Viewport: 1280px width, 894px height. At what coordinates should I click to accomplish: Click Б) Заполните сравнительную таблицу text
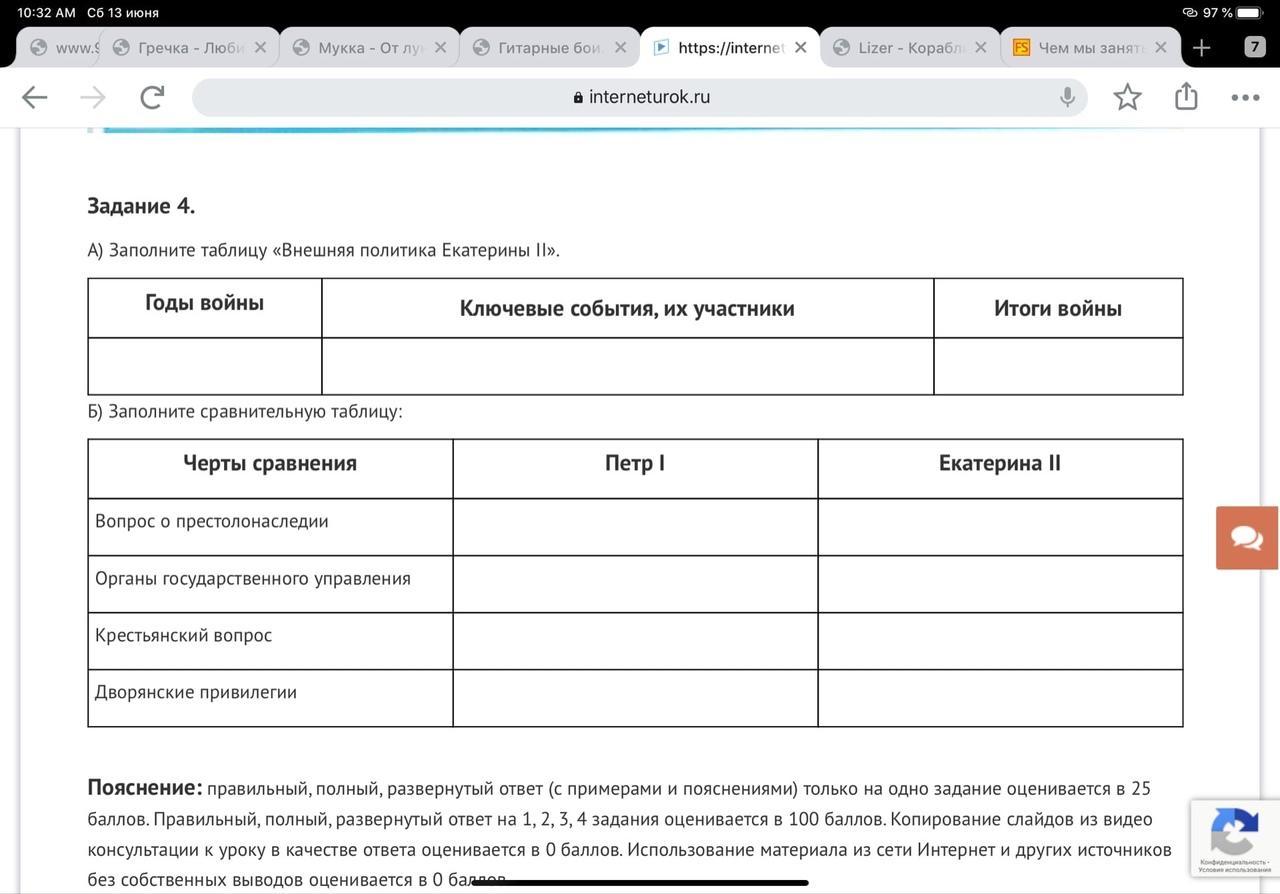pos(245,412)
